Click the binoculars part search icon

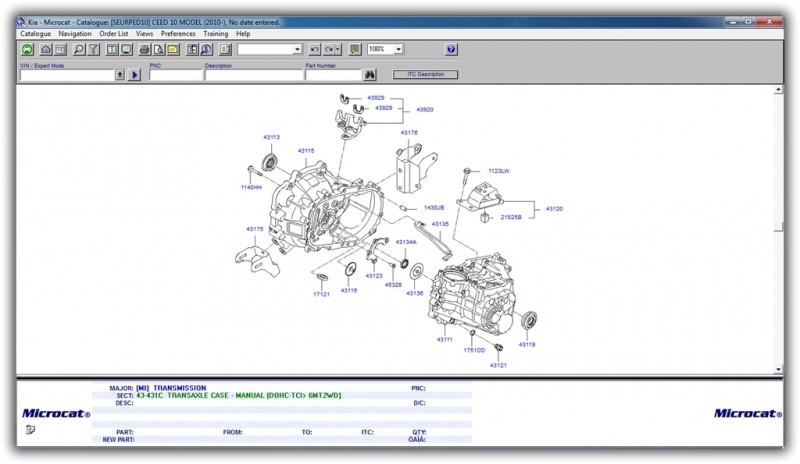coord(370,75)
